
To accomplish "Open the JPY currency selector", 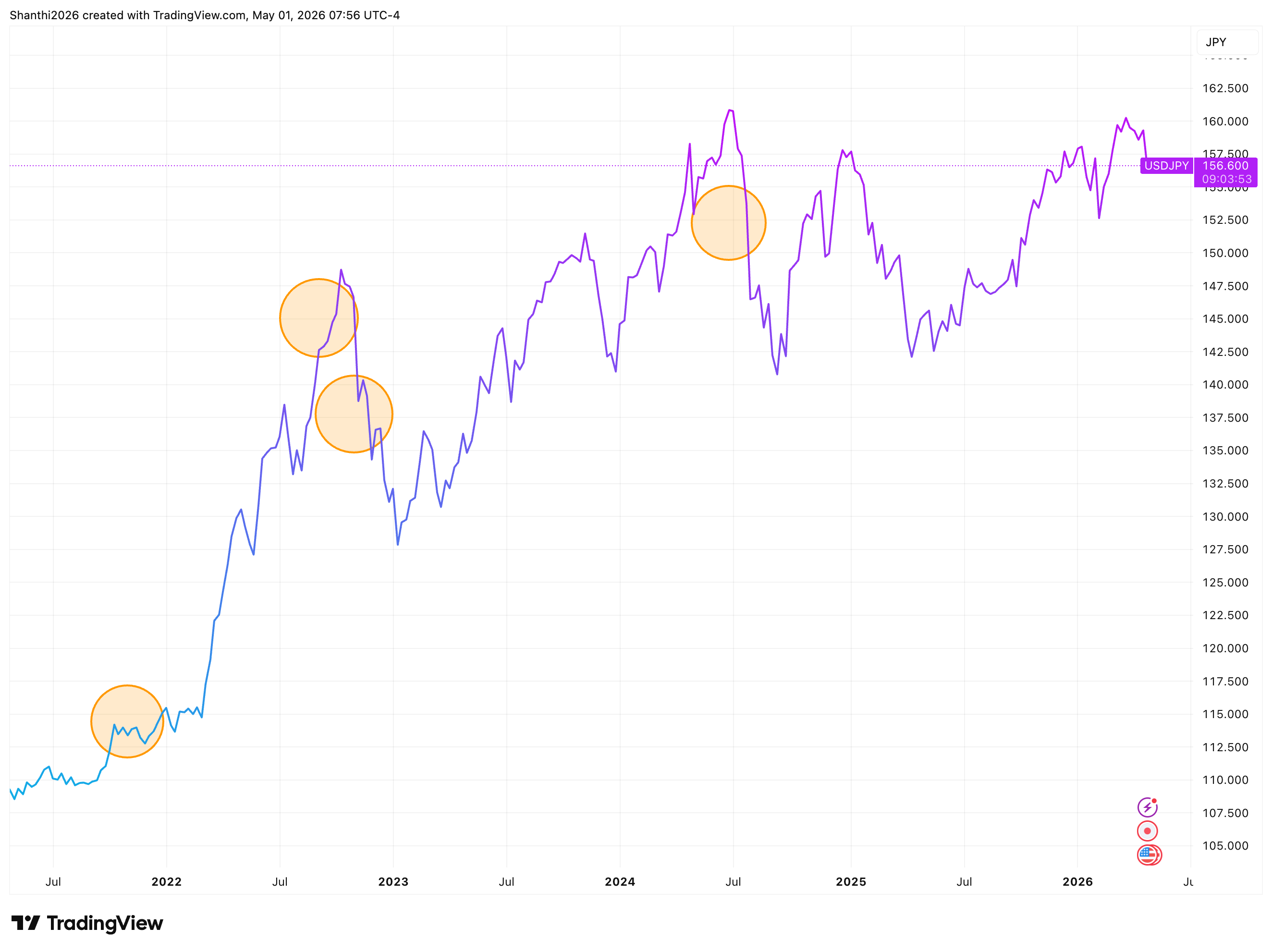I will tap(1227, 42).
